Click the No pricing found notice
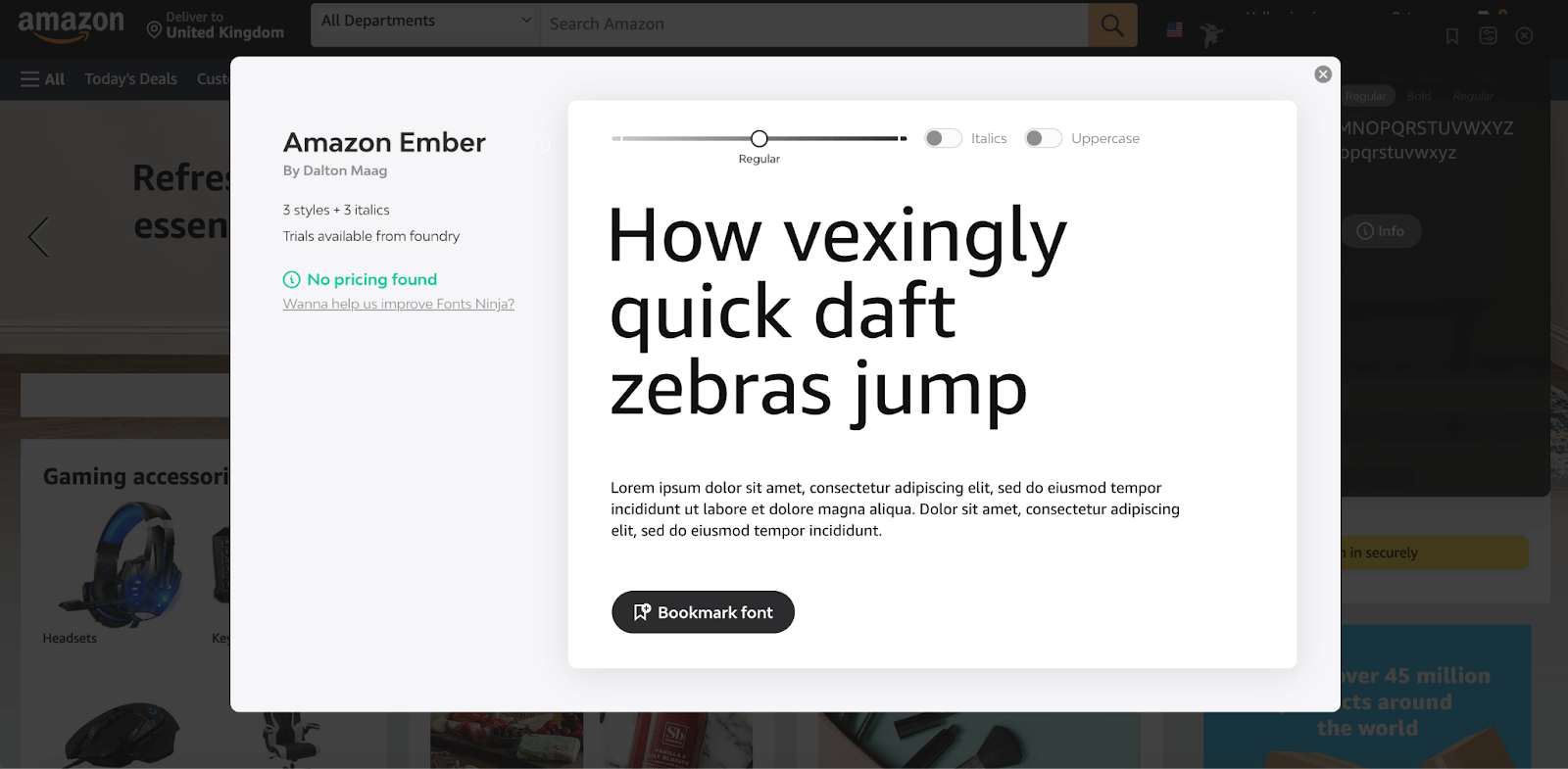Screen dimensions: 1568x769 [360, 279]
